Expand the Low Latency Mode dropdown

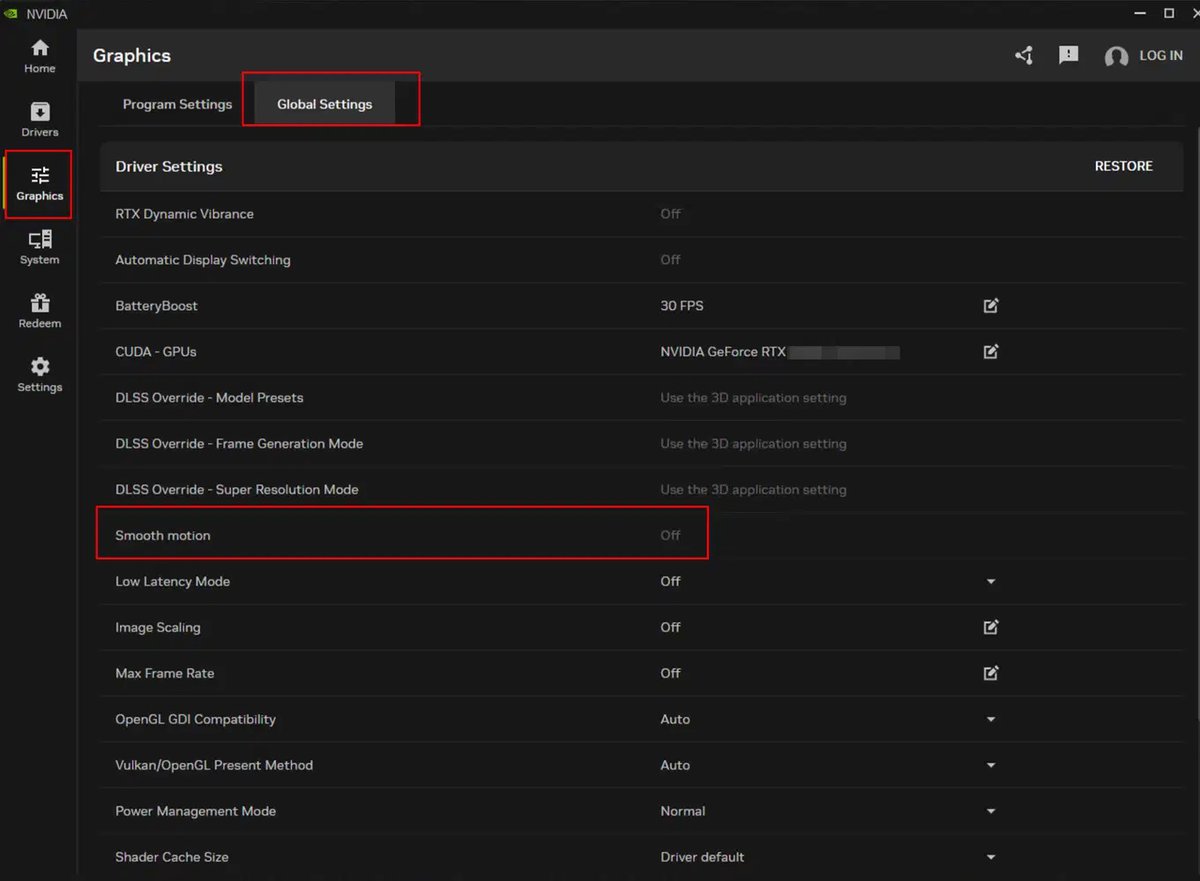click(991, 582)
